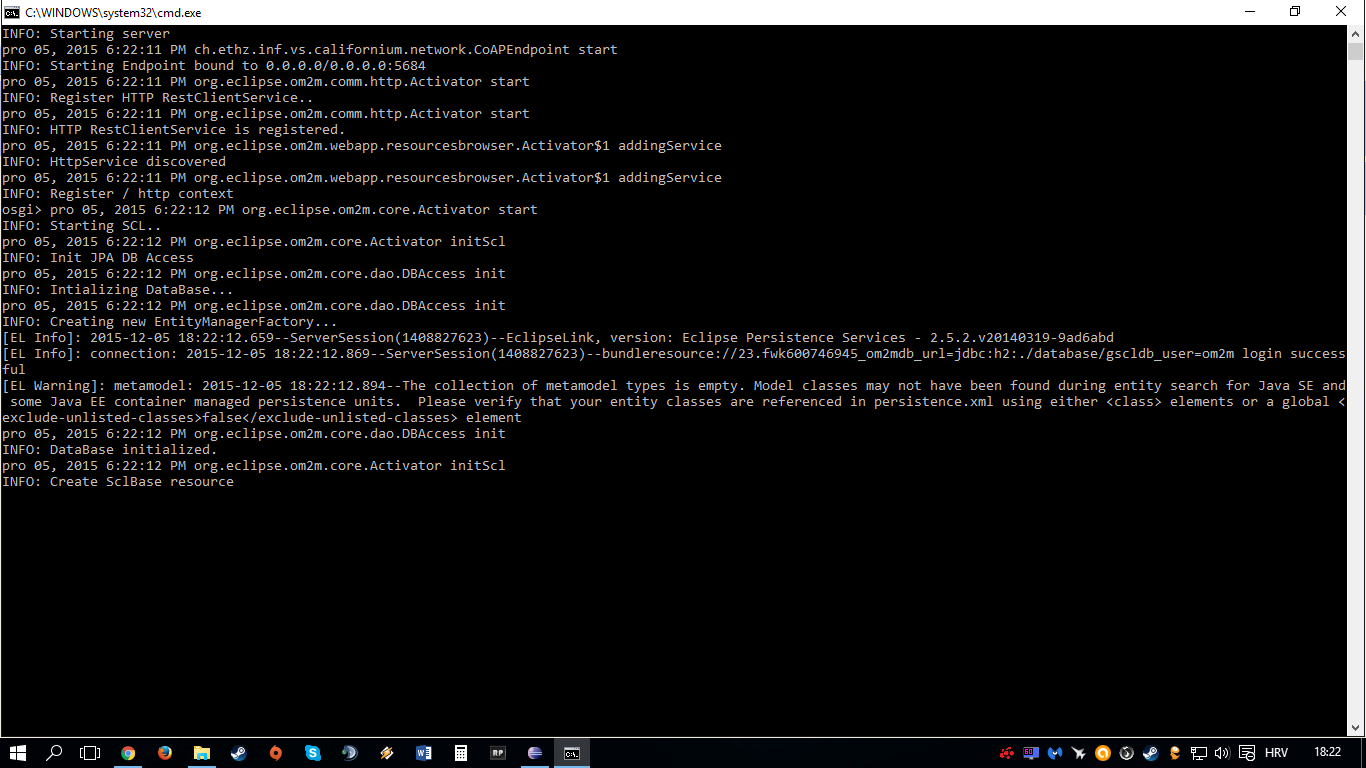Open Origin from the taskbar
This screenshot has width=1366, height=768.
pos(276,753)
